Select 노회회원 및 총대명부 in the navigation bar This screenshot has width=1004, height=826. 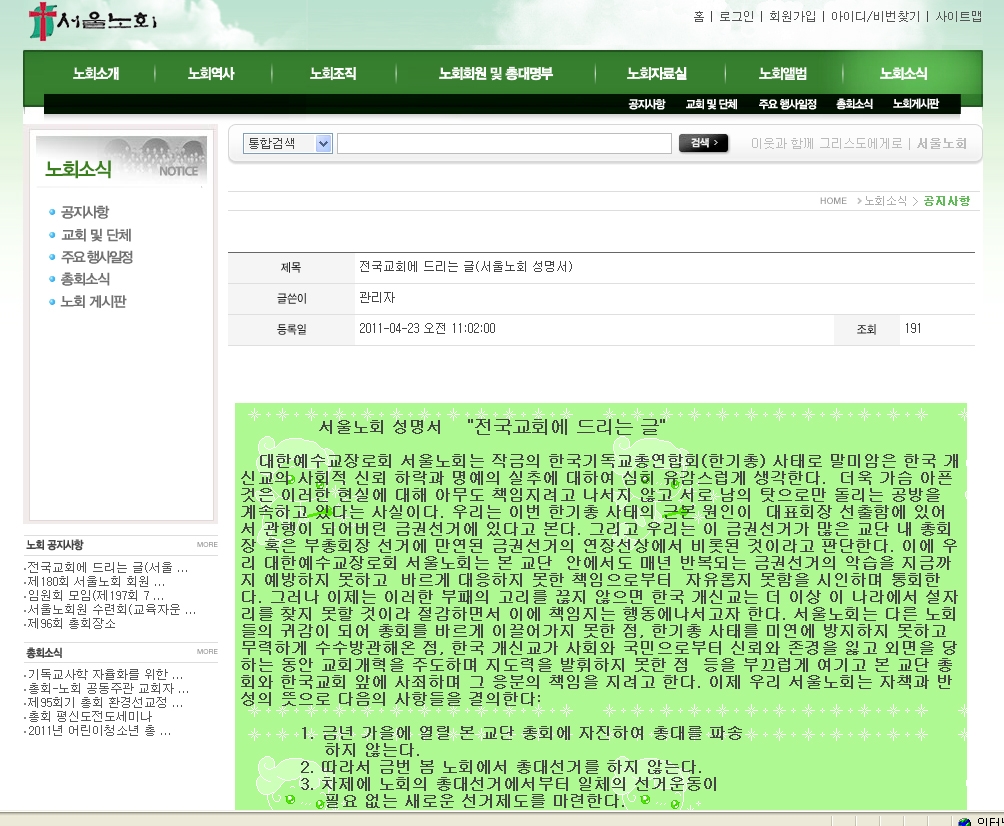[x=495, y=74]
